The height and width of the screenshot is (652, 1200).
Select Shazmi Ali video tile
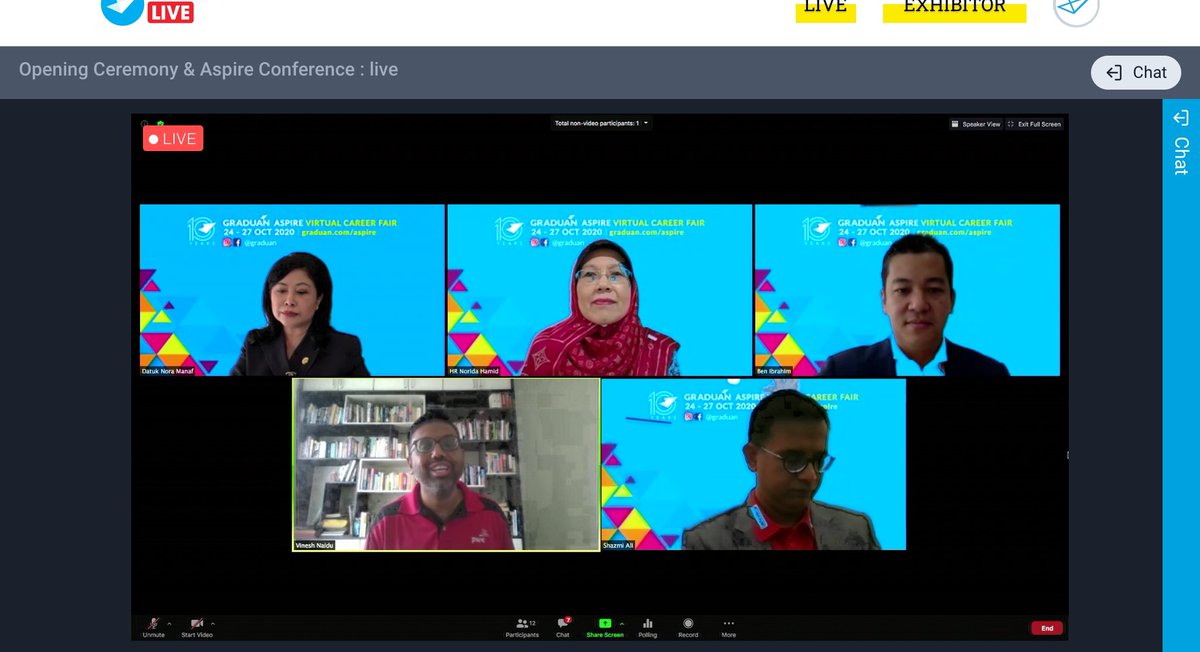[754, 464]
